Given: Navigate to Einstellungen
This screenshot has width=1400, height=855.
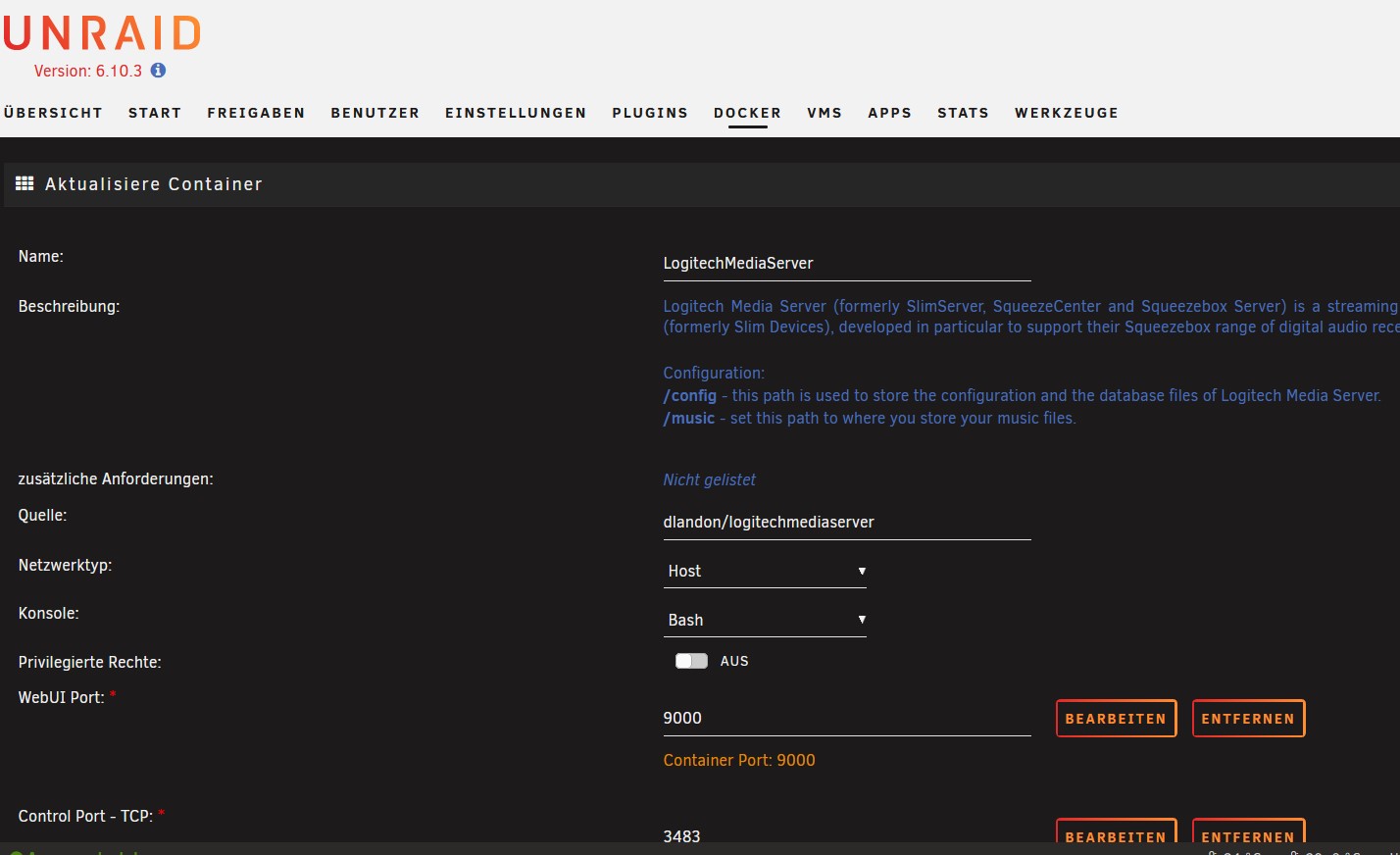Looking at the screenshot, I should tap(516, 113).
